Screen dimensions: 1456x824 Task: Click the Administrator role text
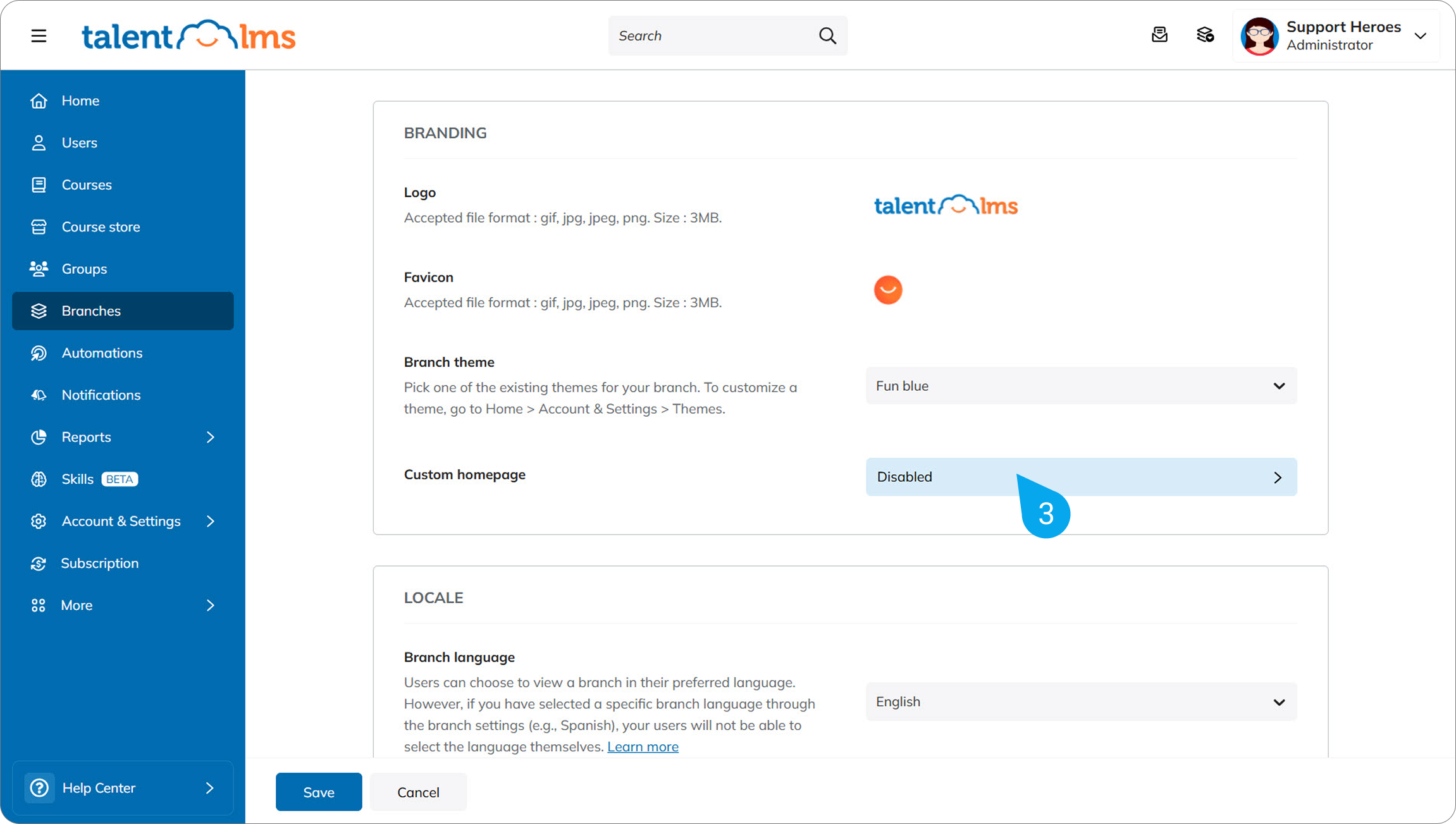(1330, 45)
